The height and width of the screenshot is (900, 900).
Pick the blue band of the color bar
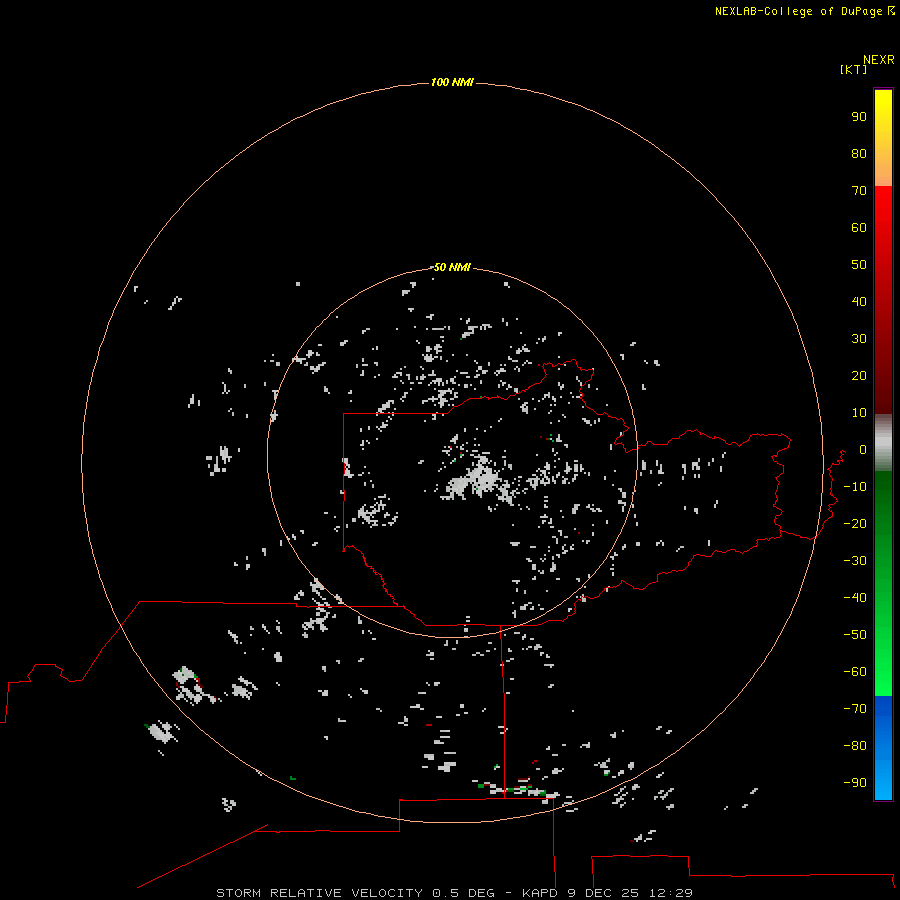click(883, 748)
